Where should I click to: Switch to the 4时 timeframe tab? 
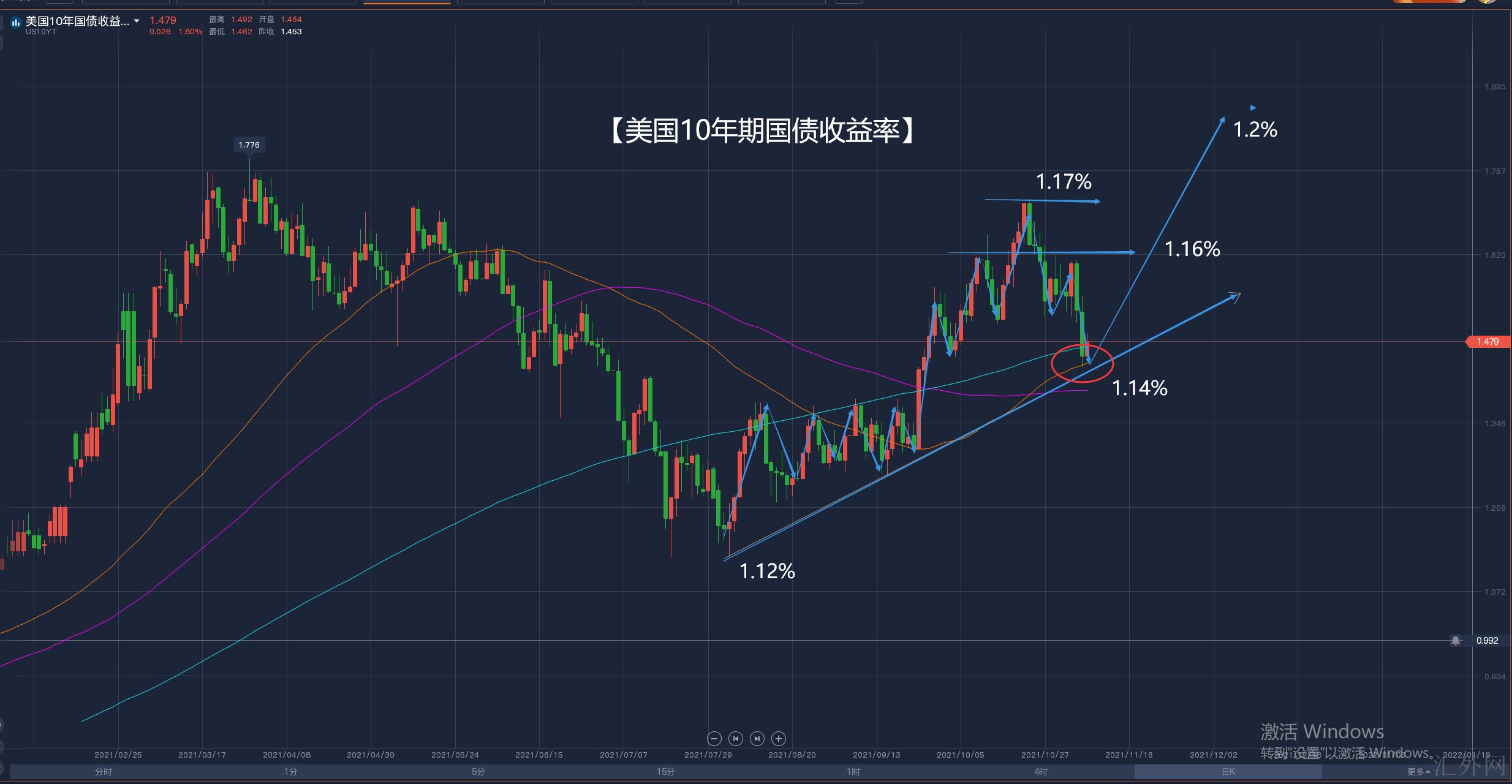(x=1041, y=772)
